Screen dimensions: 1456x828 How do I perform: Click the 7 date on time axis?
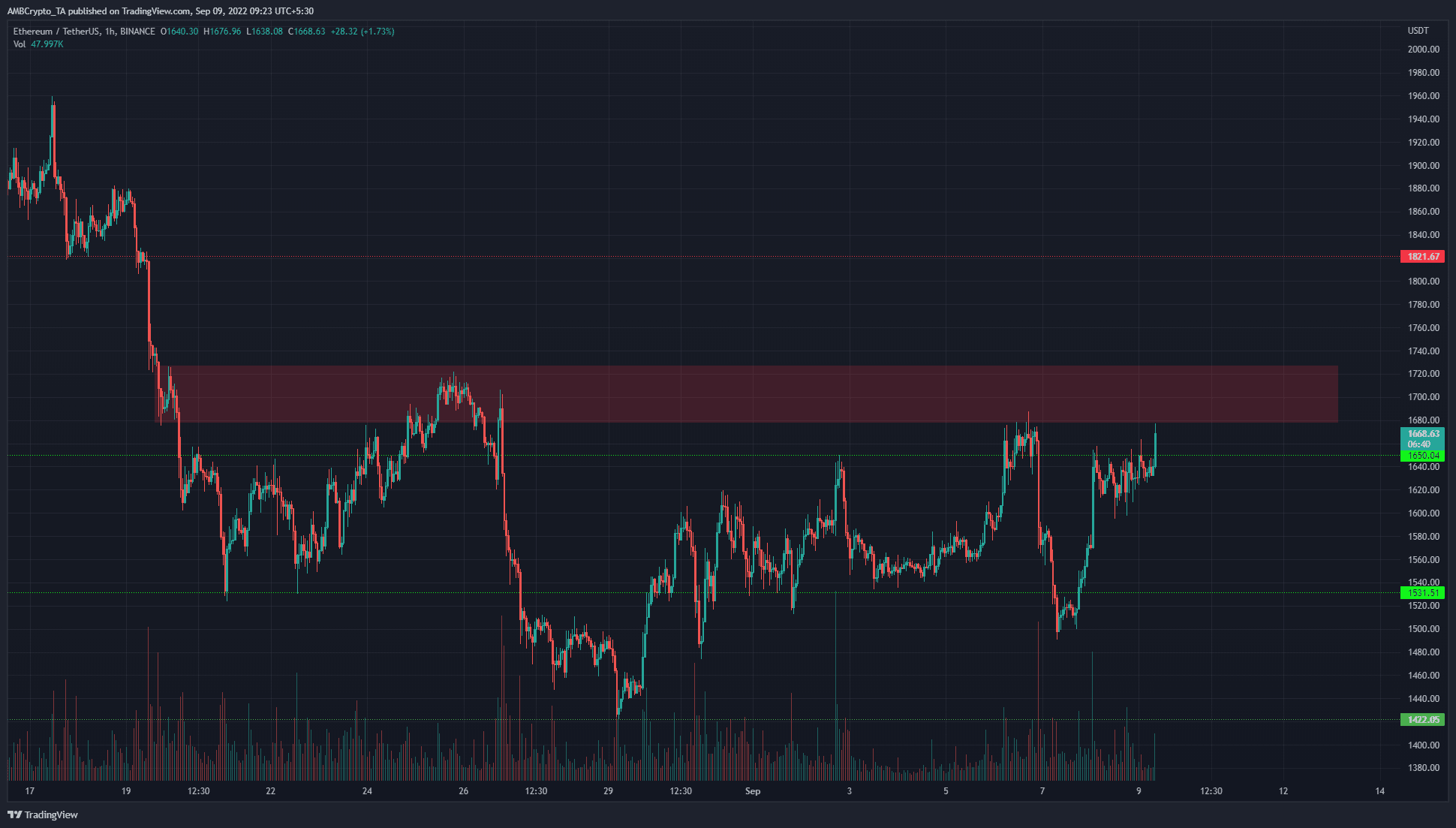1042,791
